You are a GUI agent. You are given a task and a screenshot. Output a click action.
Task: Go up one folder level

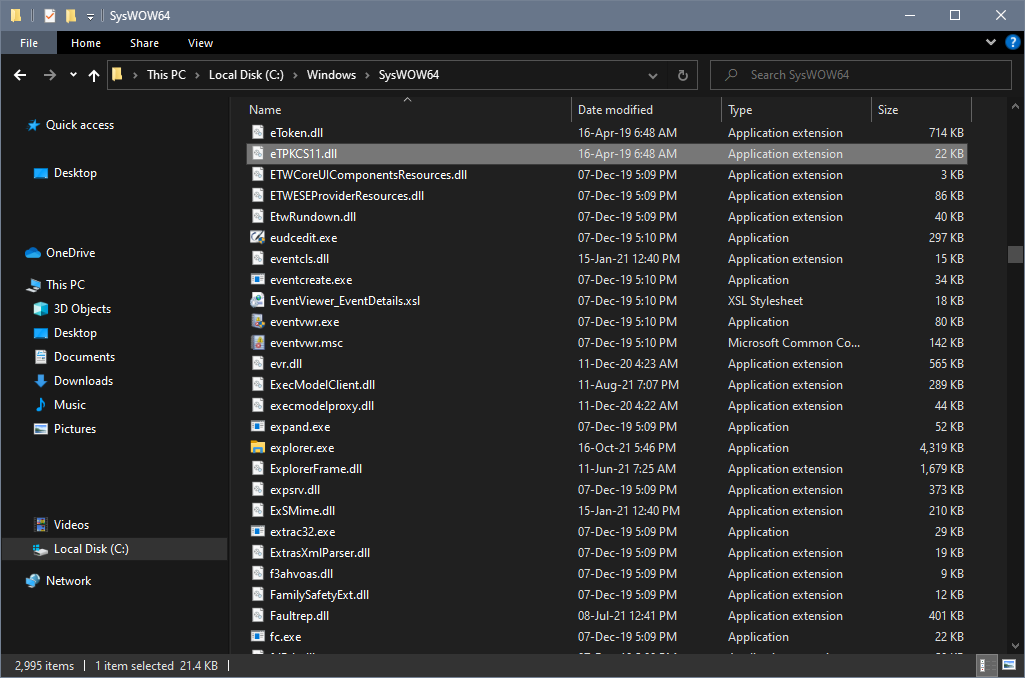pos(94,75)
